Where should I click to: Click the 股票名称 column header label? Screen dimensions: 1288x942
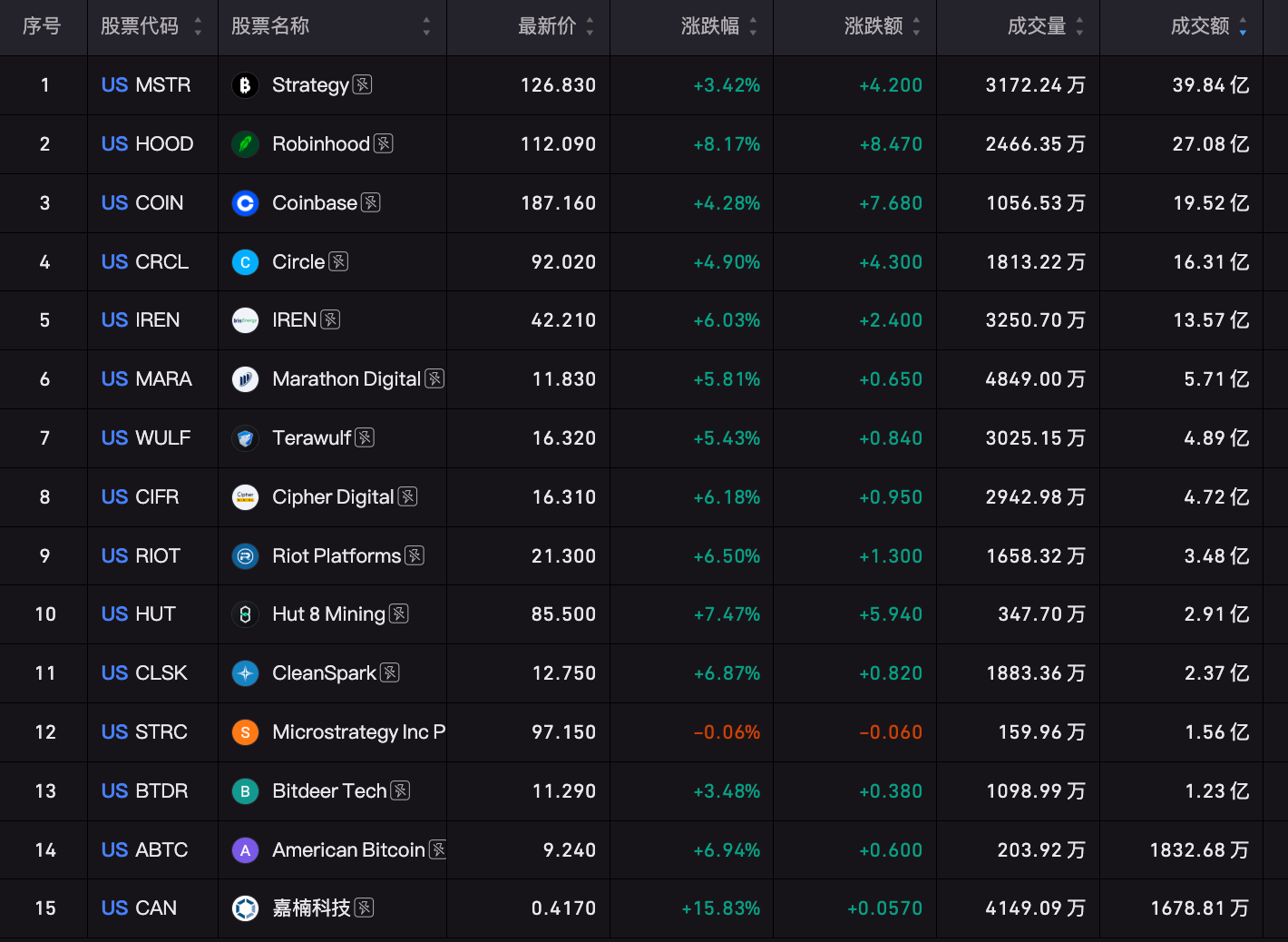coord(270,26)
